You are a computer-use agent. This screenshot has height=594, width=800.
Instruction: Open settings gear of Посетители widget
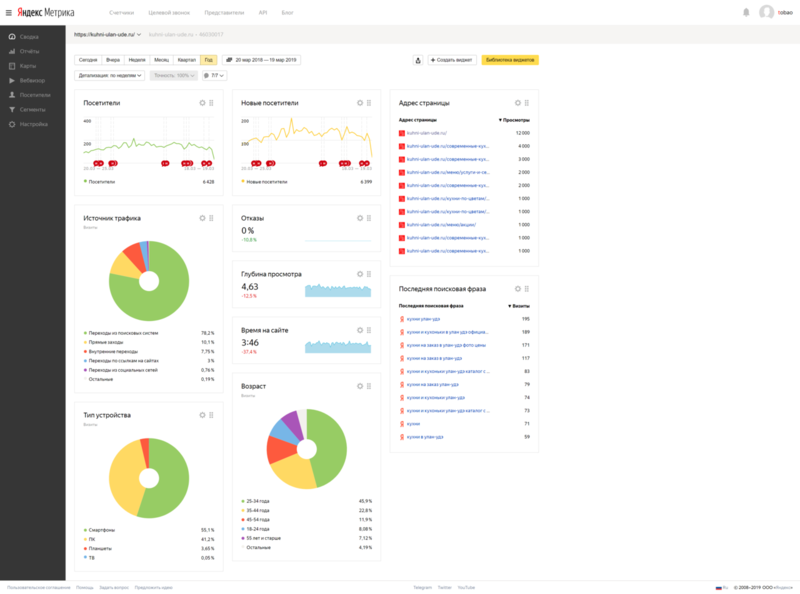coord(202,103)
